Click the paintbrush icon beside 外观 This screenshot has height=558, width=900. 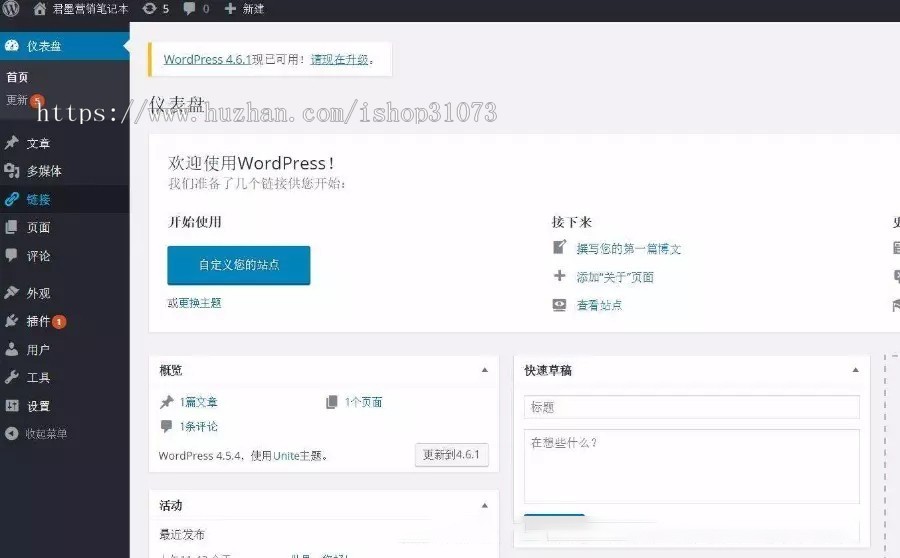(x=11, y=293)
